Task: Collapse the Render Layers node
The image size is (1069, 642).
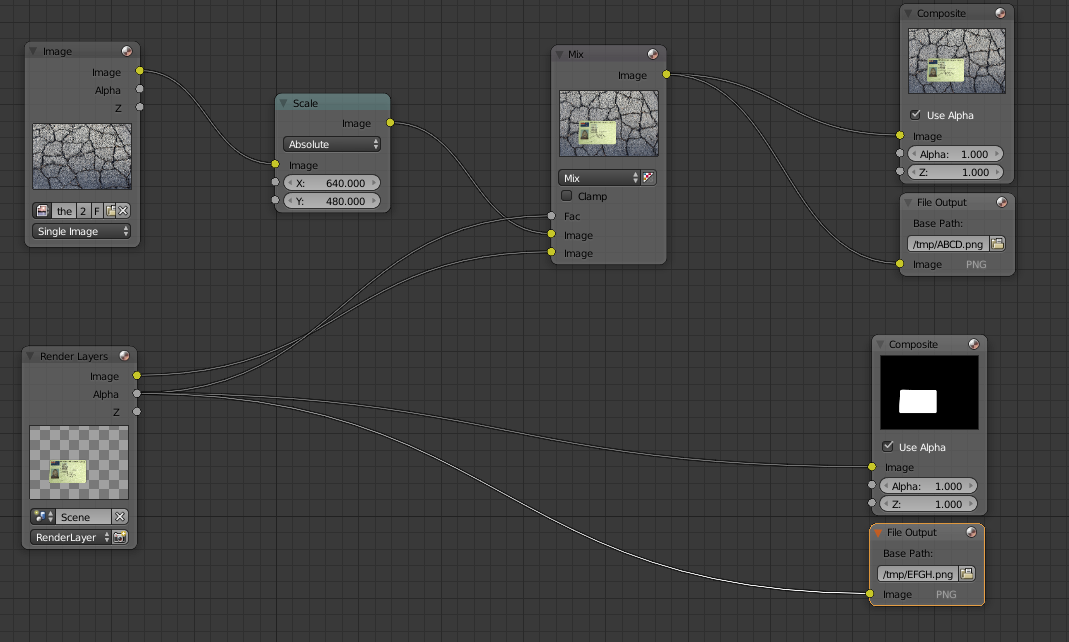Action: pyautogui.click(x=30, y=356)
